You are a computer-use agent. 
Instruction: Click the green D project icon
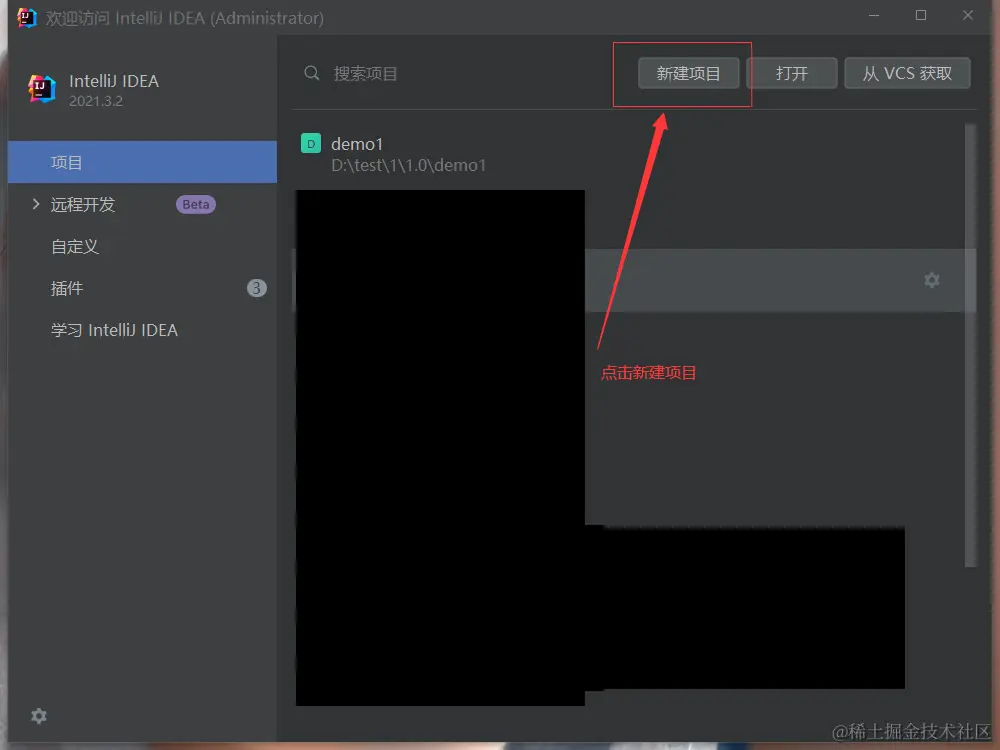(x=311, y=143)
